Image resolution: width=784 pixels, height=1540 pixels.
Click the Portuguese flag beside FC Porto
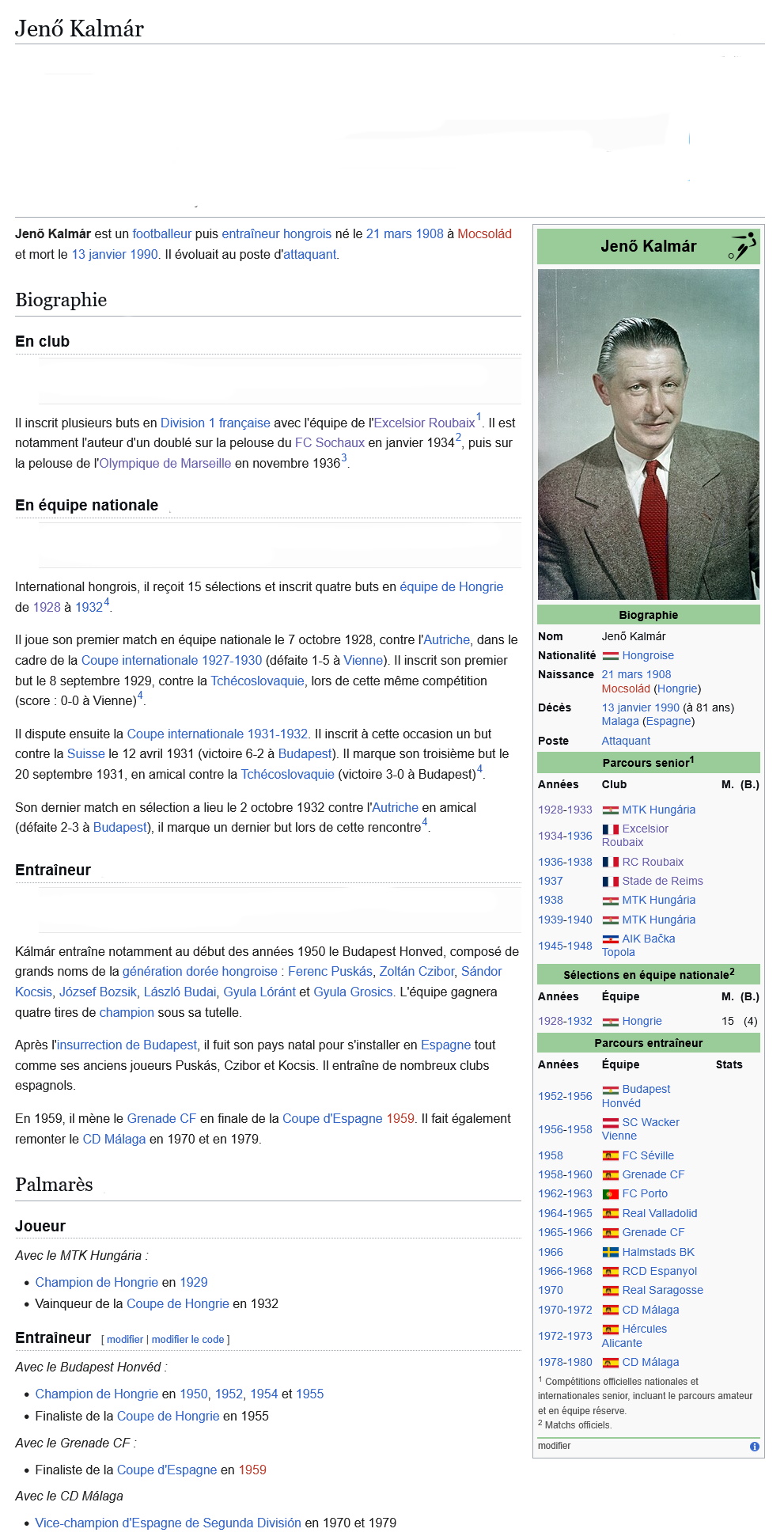click(610, 1193)
